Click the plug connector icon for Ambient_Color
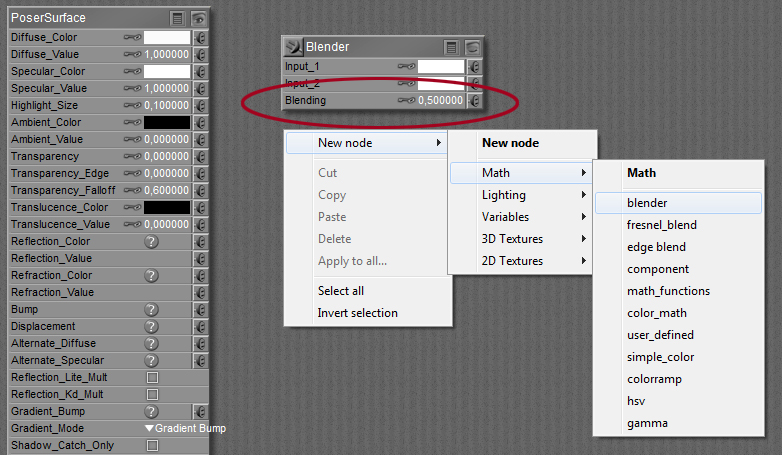Viewport: 782px width, 455px height. [200, 123]
